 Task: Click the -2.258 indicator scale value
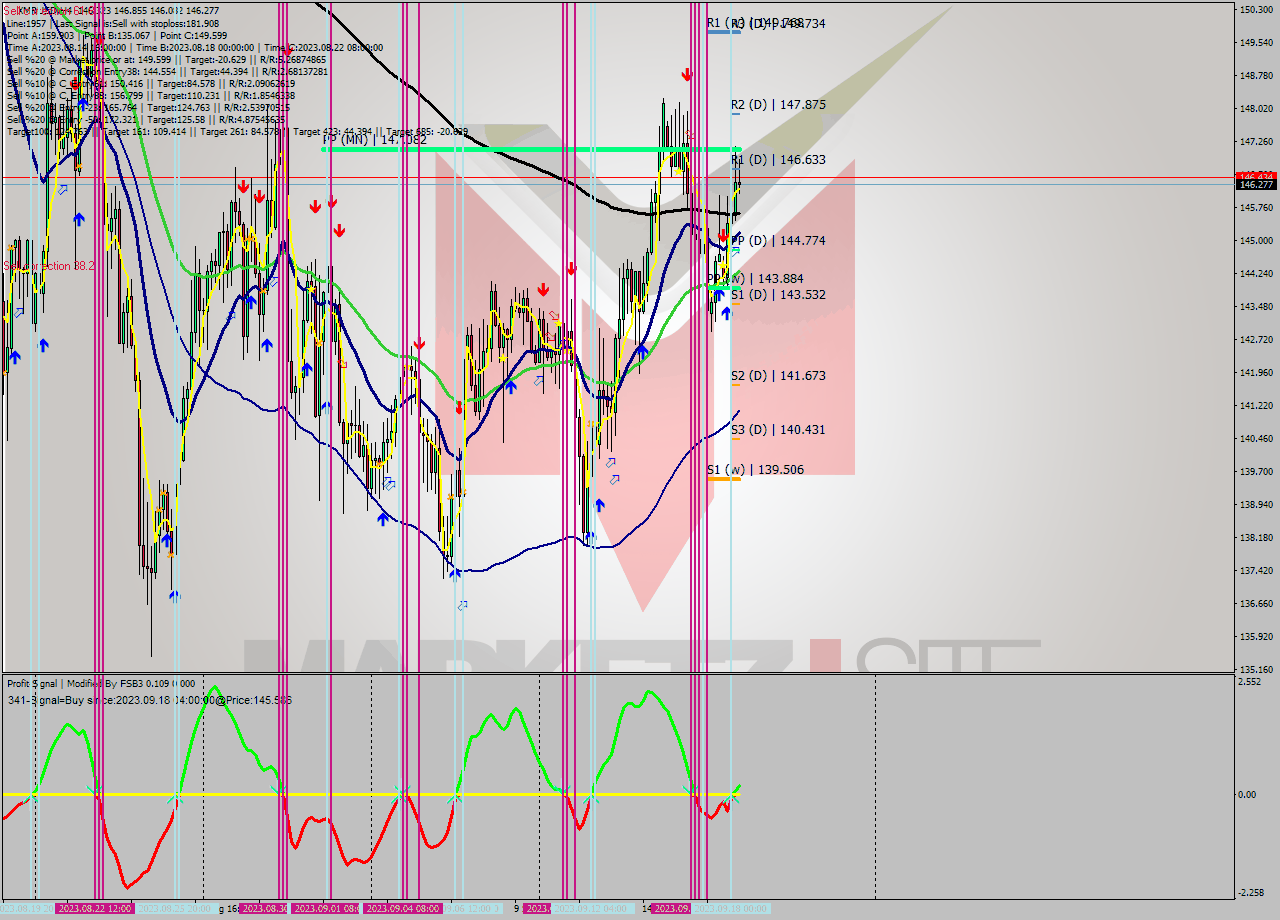point(1251,892)
